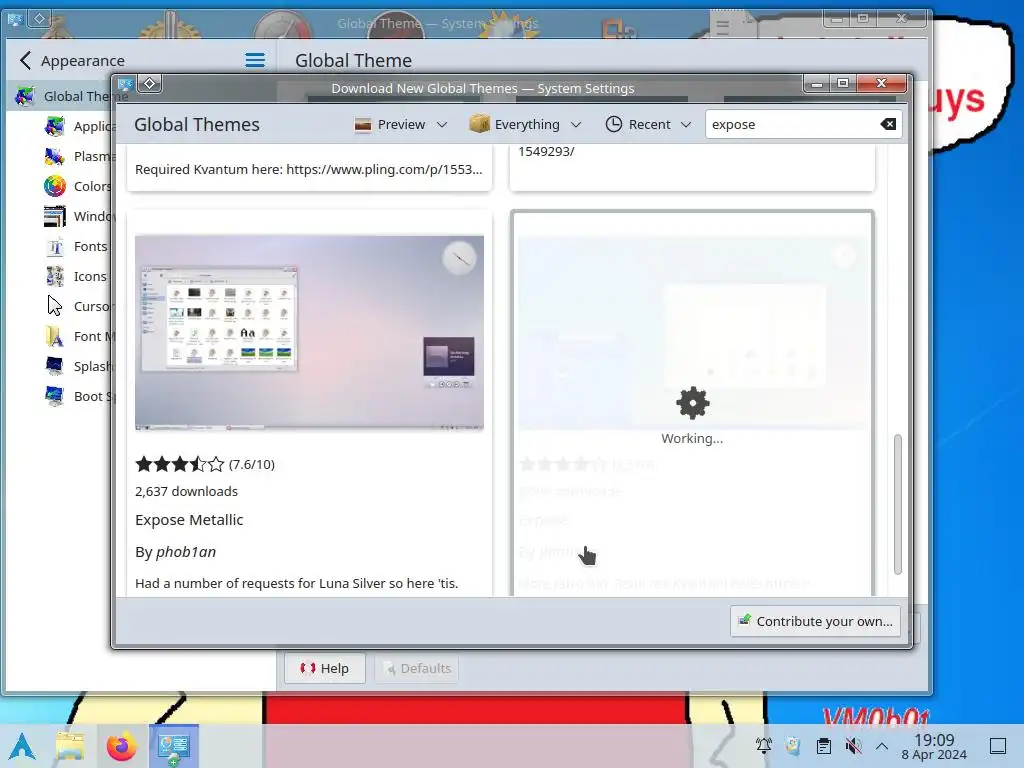Expand hidden system tray icons arrow
Viewport: 1024px width, 768px height.
click(x=882, y=746)
